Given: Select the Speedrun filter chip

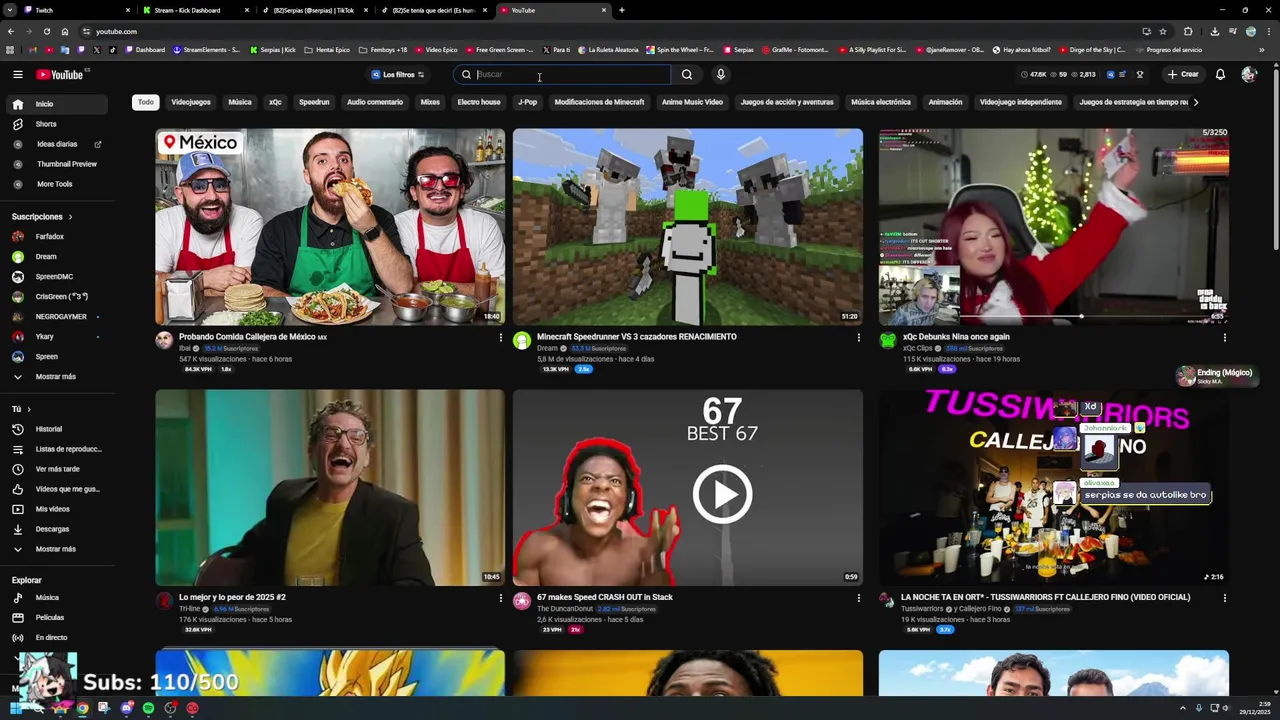Looking at the screenshot, I should tap(314, 102).
